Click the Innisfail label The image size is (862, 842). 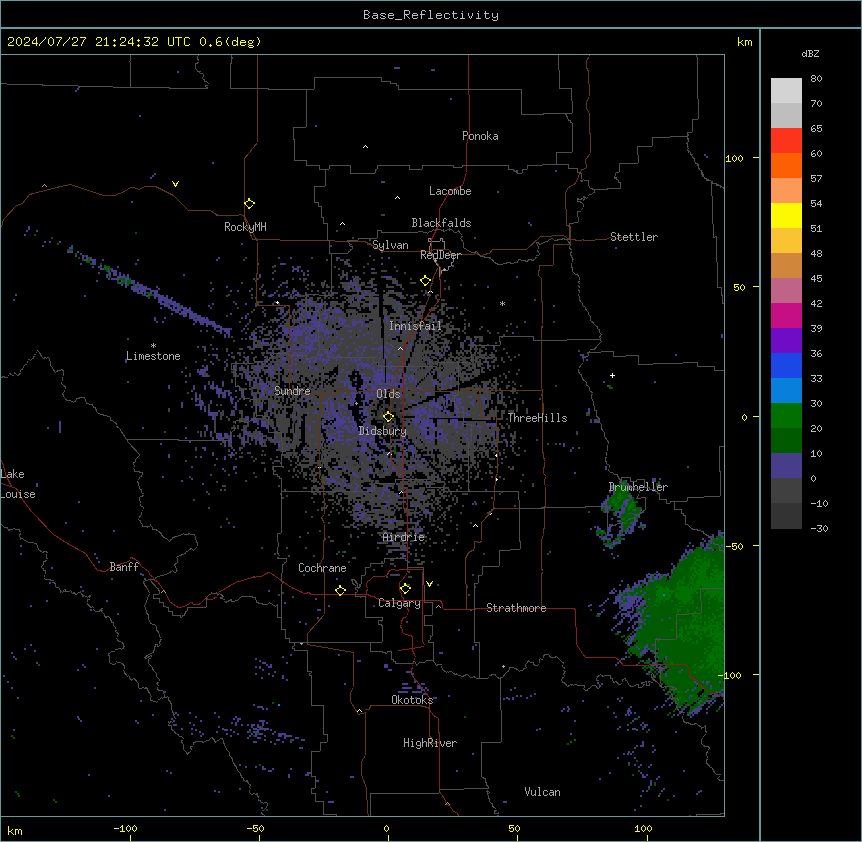[x=415, y=326]
